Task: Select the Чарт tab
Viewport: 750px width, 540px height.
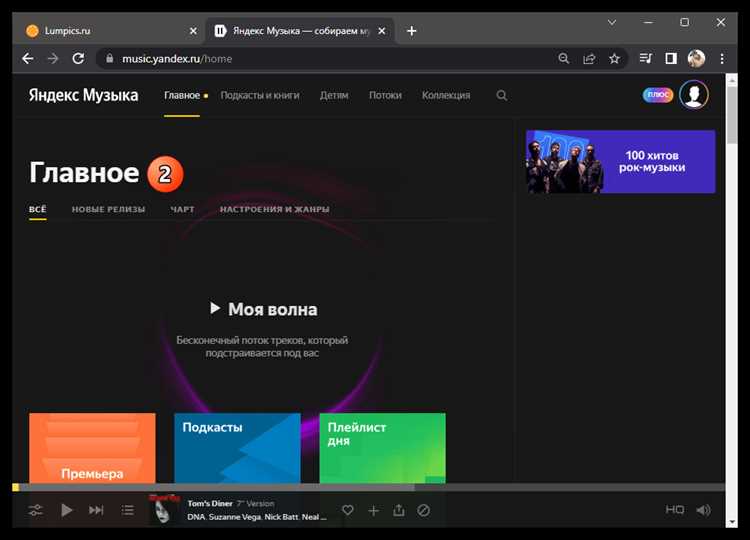Action: point(182,209)
